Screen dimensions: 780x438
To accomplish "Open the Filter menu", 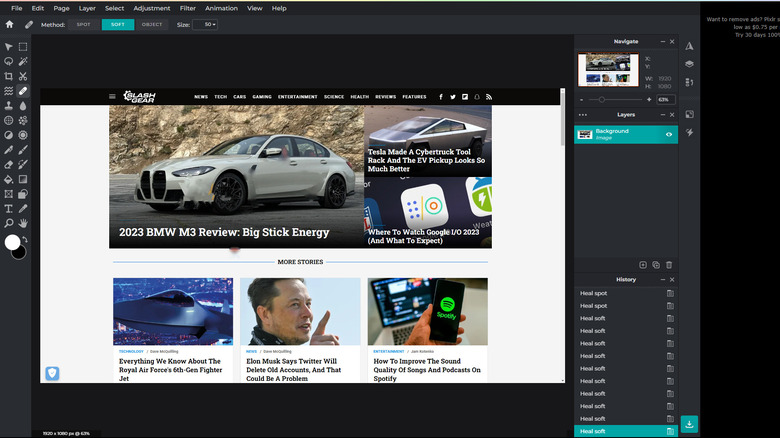I will coord(187,8).
